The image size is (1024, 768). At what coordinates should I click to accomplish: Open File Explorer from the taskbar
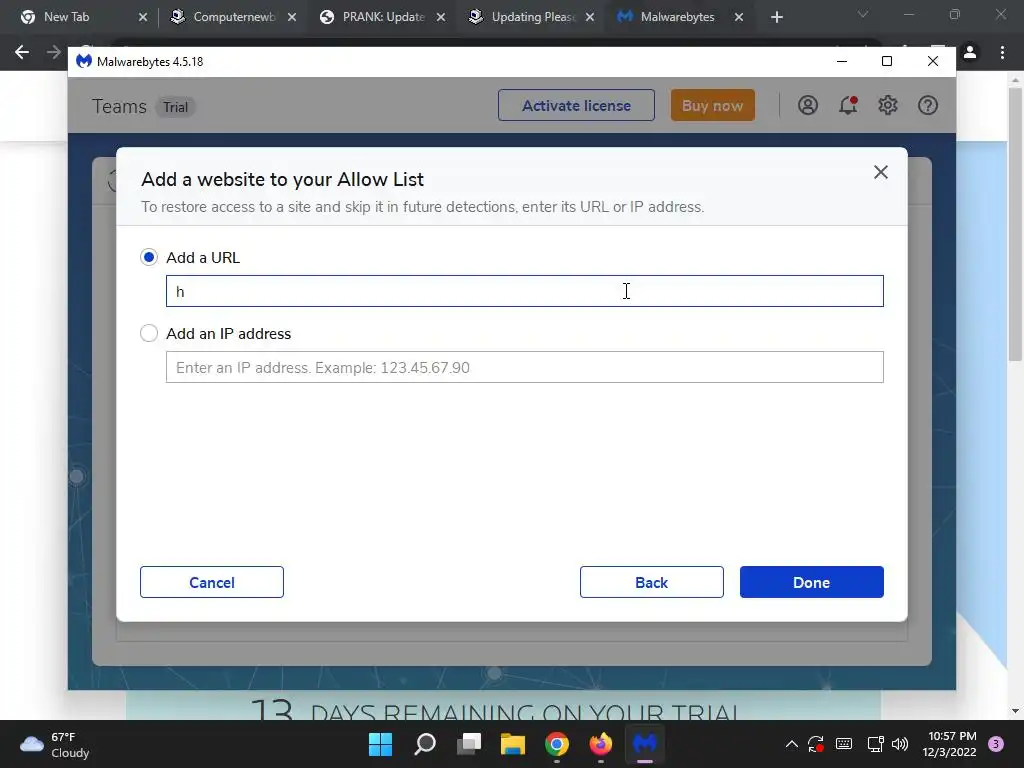pos(513,744)
